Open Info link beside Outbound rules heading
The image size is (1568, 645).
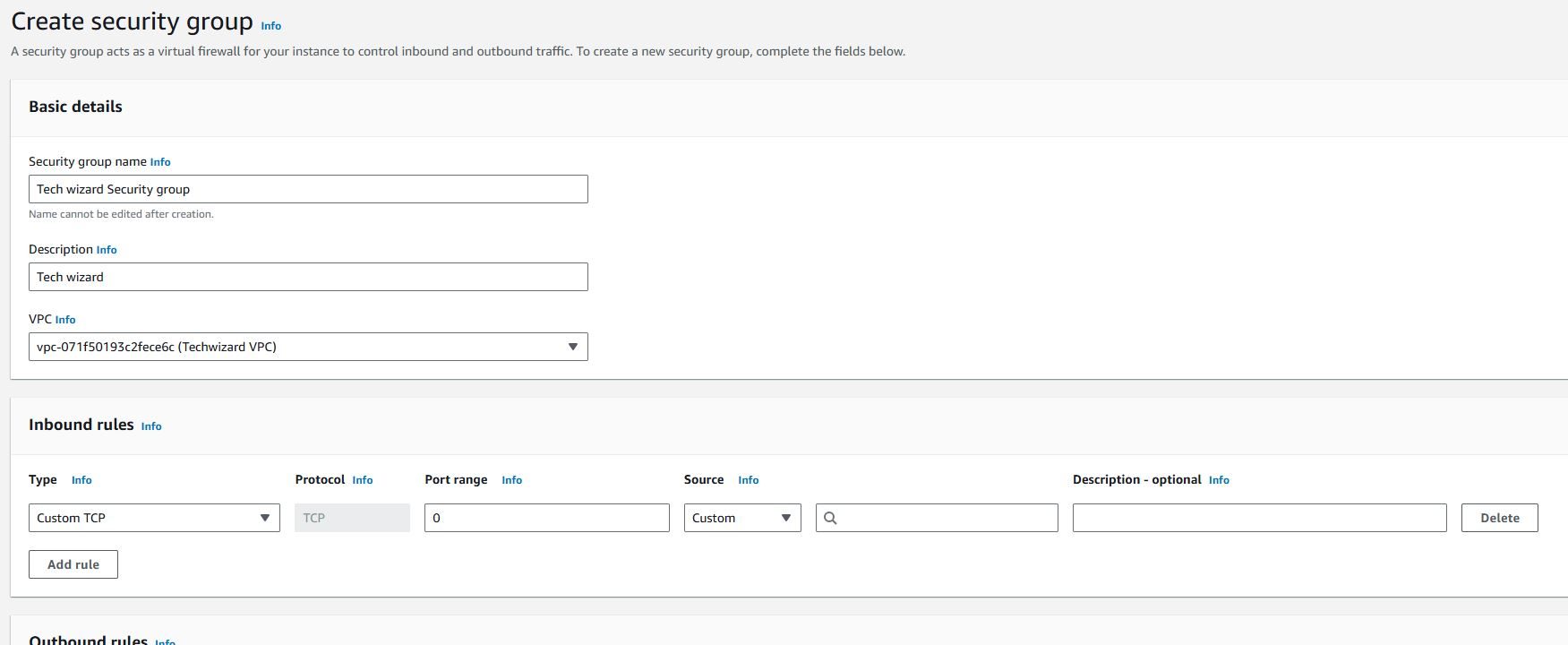click(165, 641)
